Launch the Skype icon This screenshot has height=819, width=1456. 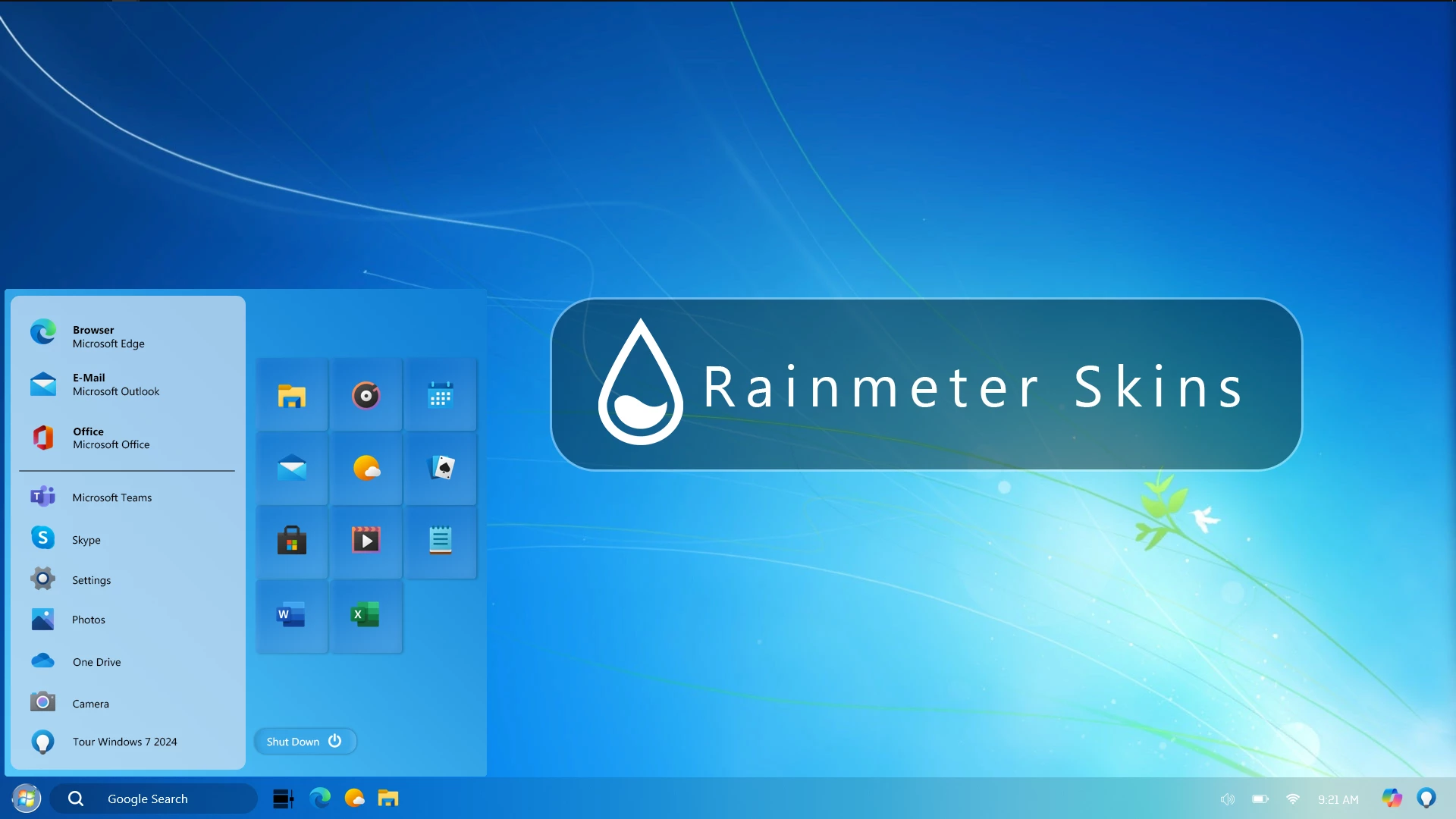coord(43,538)
